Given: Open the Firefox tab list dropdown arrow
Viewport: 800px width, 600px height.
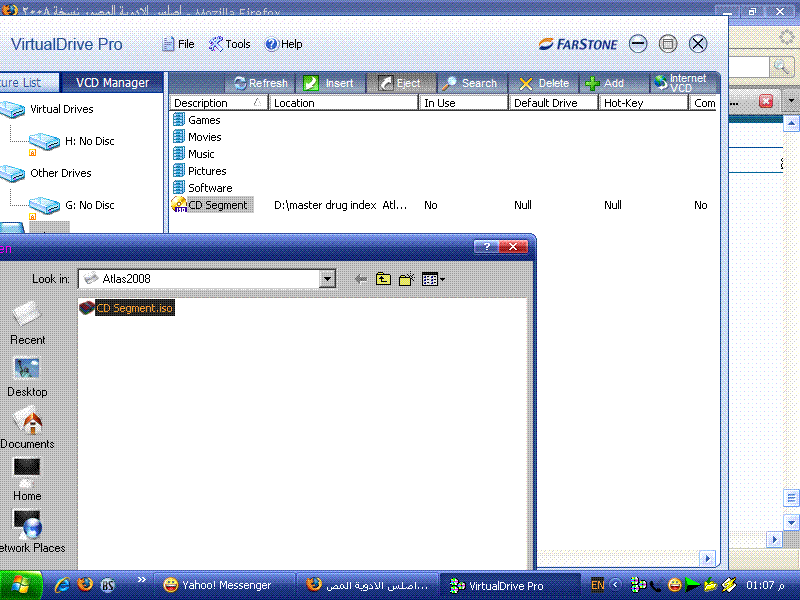Looking at the screenshot, I should coord(791,101).
